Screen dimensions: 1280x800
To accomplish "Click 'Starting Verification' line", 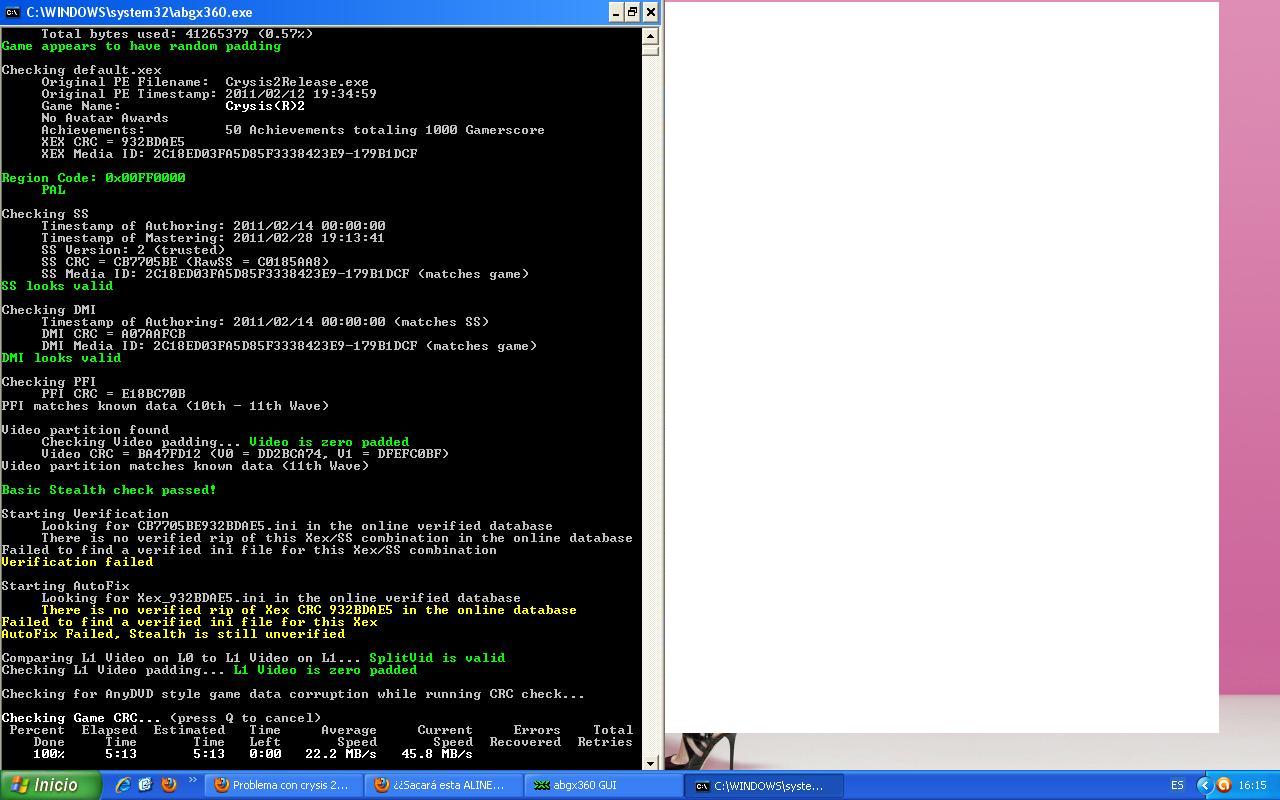I will pyautogui.click(x=85, y=514).
